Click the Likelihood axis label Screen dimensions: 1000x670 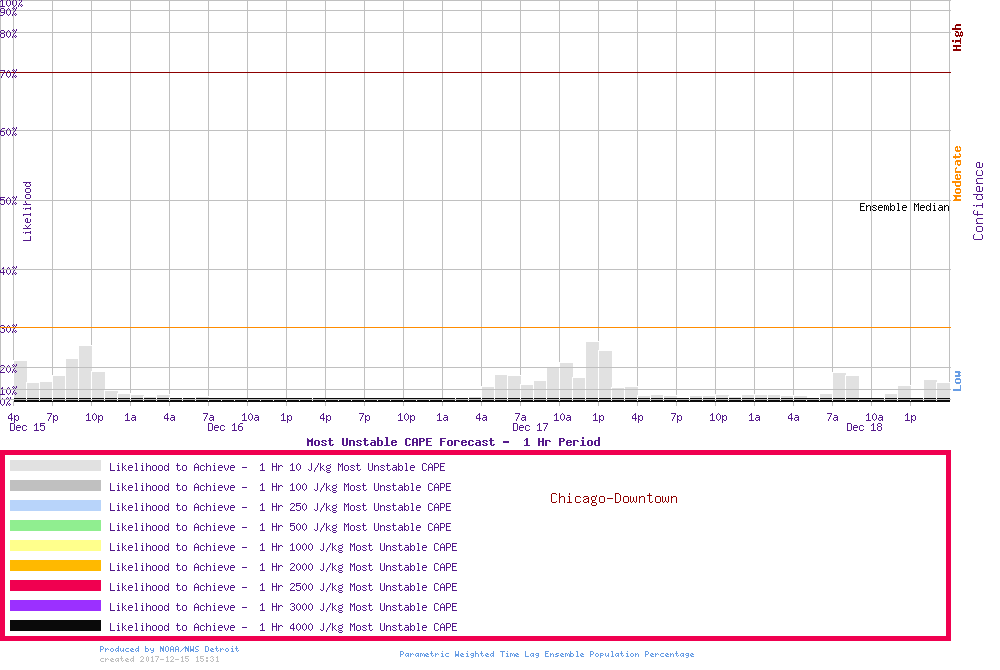[x=28, y=211]
